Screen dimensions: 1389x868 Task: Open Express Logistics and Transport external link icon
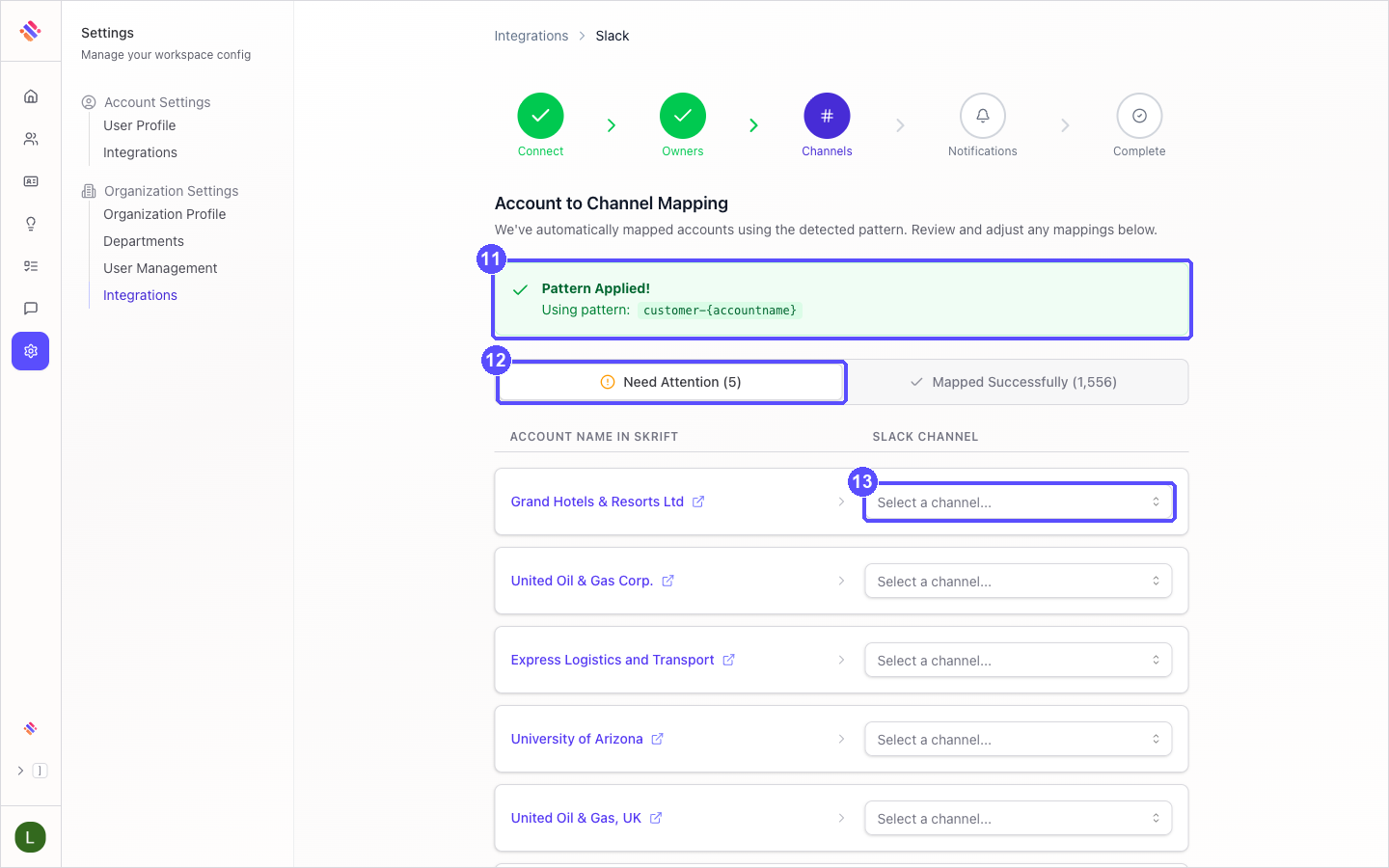728,660
